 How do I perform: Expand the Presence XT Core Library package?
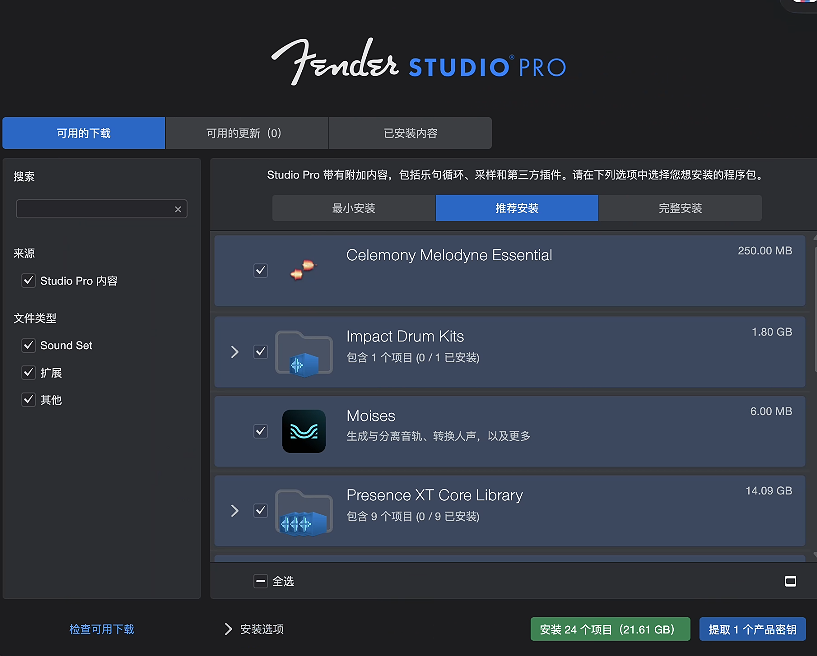point(234,510)
